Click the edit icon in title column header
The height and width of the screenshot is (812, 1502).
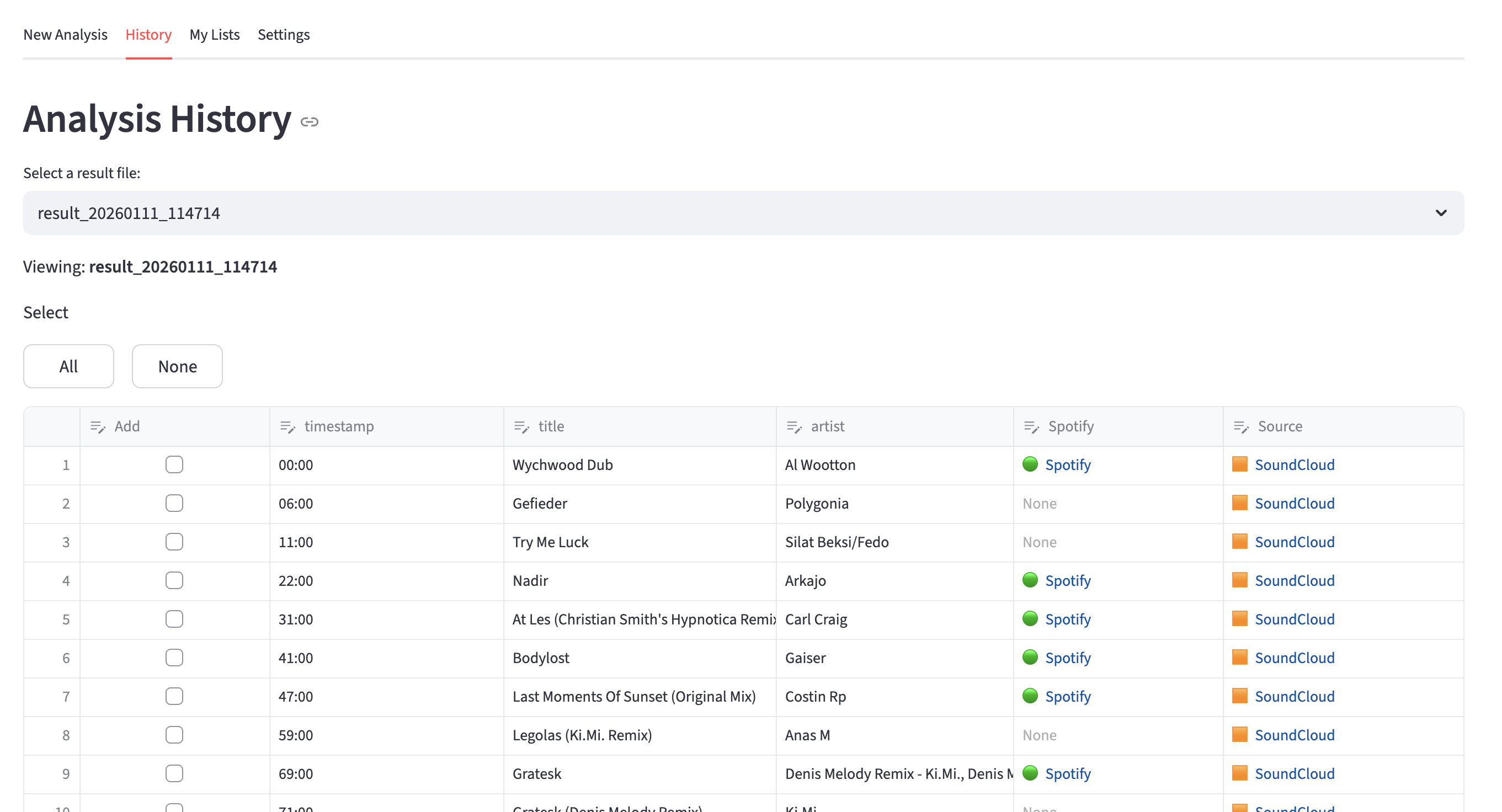521,427
